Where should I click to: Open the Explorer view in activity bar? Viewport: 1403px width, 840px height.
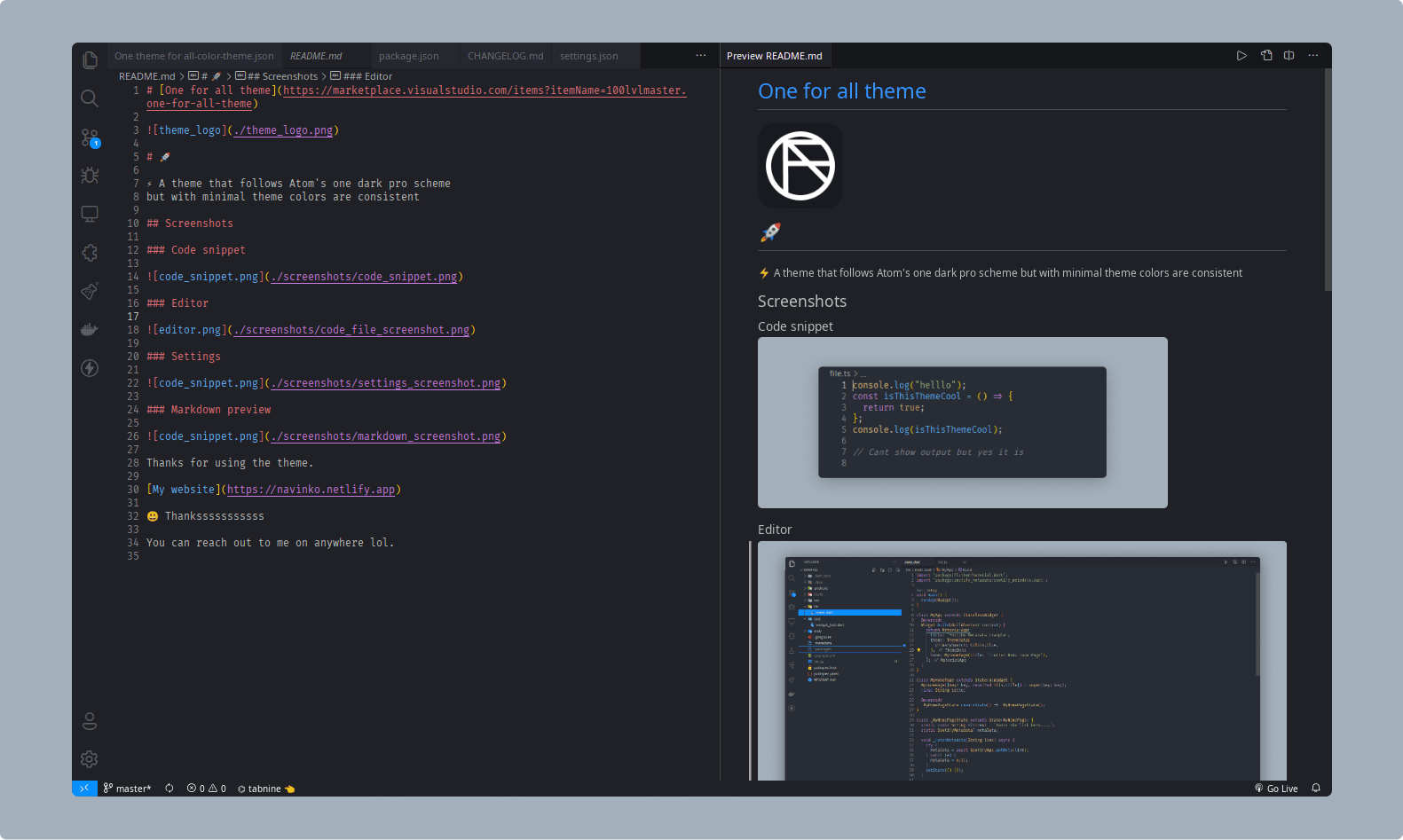90,60
